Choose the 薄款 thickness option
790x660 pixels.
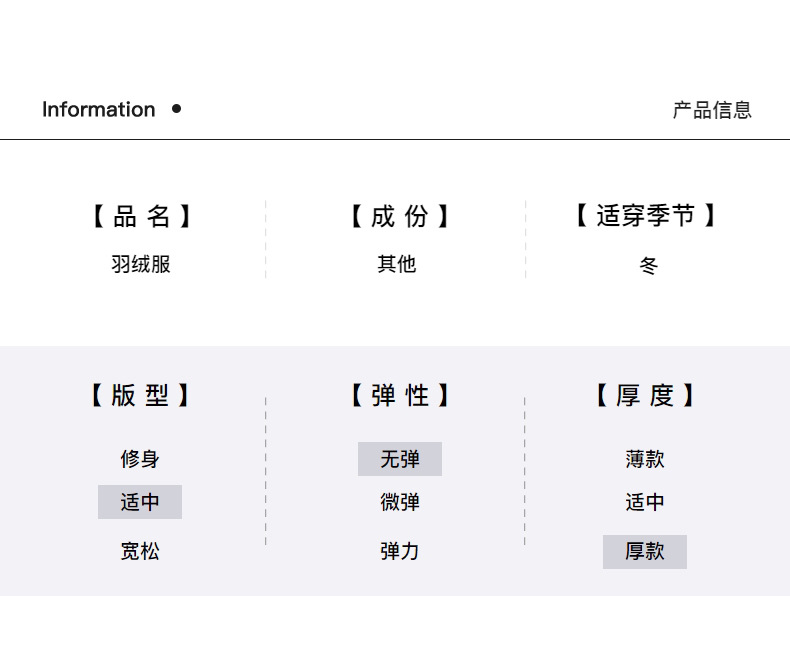tap(645, 459)
